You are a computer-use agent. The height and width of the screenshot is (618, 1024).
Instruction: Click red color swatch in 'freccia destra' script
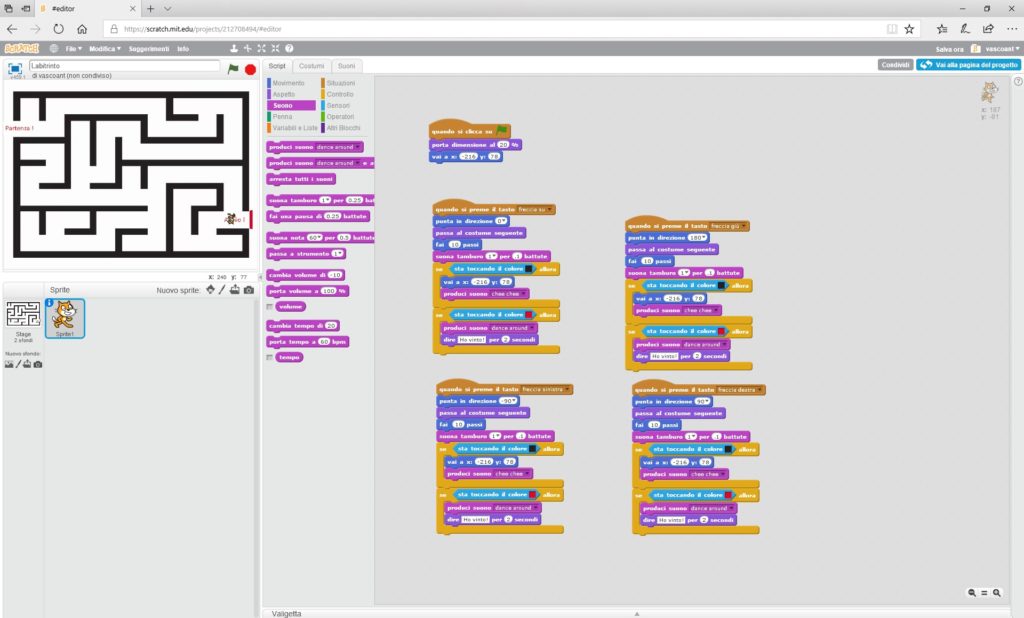tap(728, 495)
